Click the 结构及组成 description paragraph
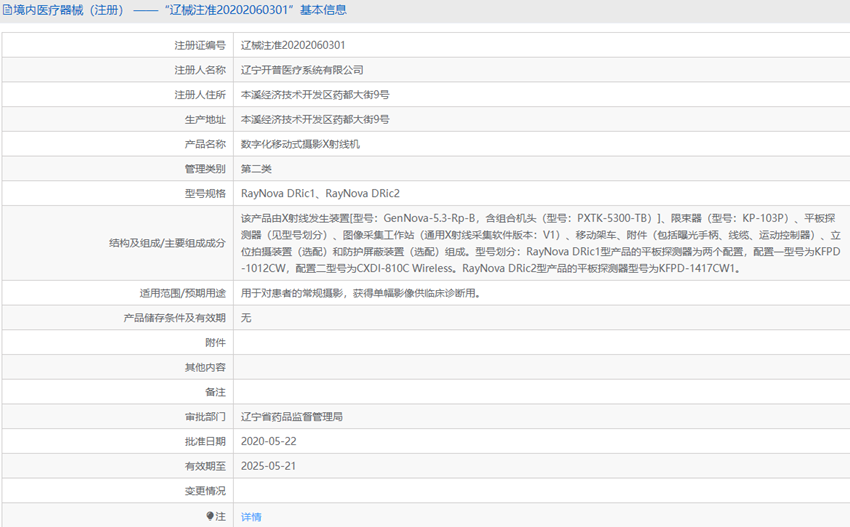 coord(540,243)
